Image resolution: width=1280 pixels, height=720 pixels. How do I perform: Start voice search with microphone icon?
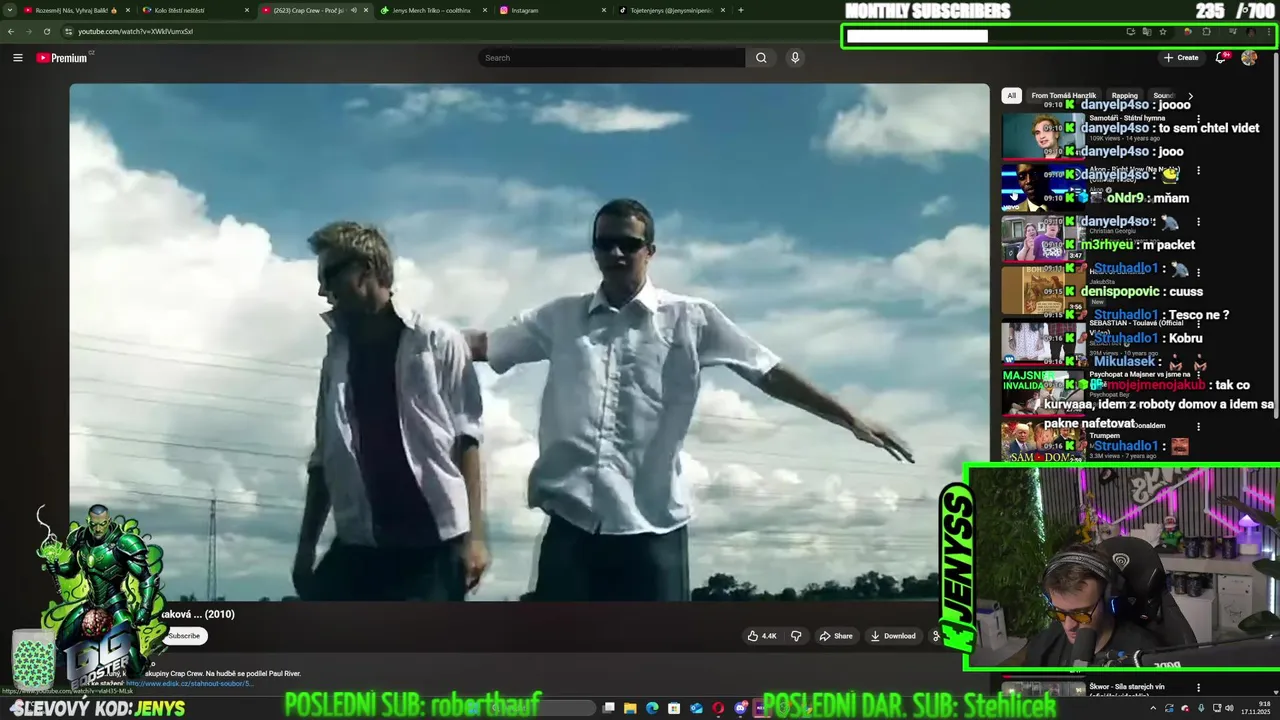tap(795, 58)
